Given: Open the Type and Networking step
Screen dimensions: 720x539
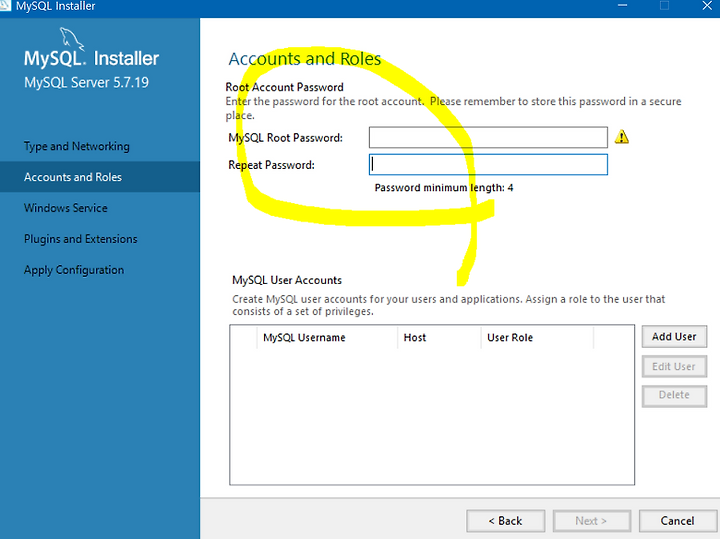Looking at the screenshot, I should click(77, 146).
